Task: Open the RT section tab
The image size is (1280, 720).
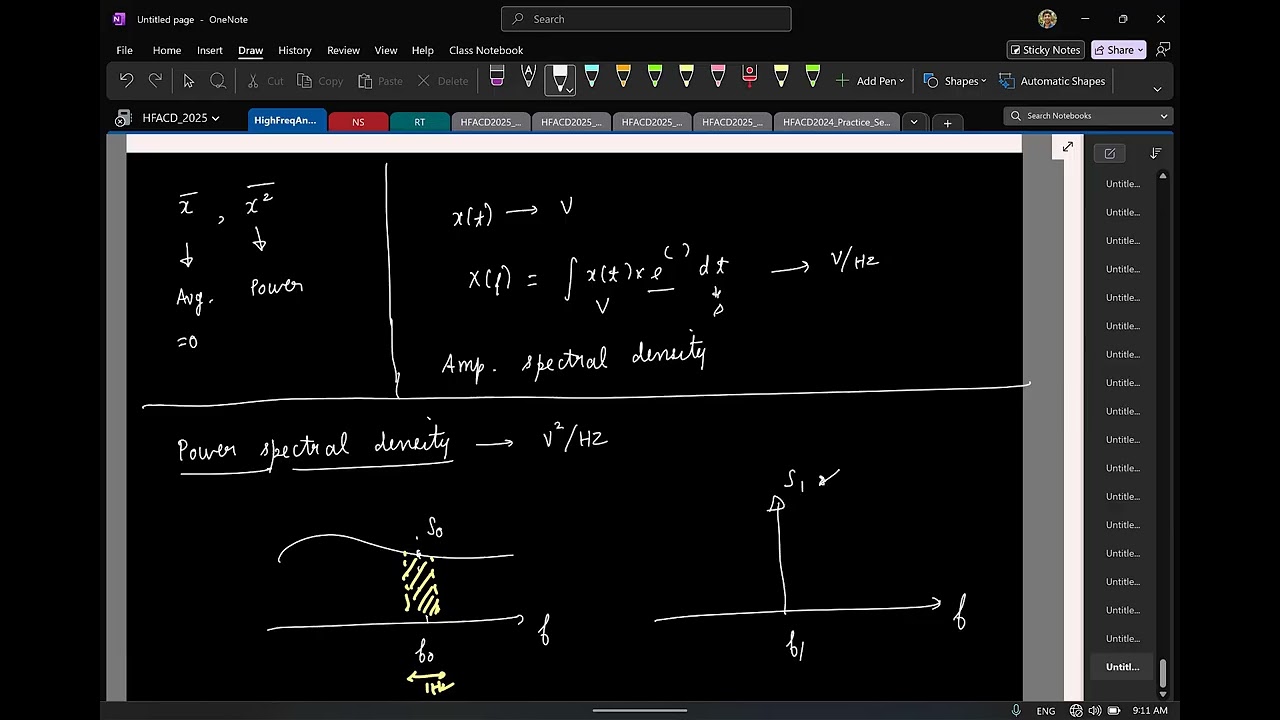Action: tap(420, 122)
